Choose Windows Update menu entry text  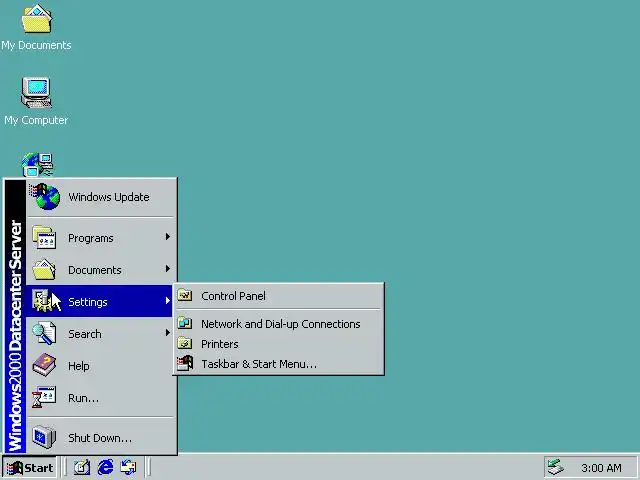109,197
